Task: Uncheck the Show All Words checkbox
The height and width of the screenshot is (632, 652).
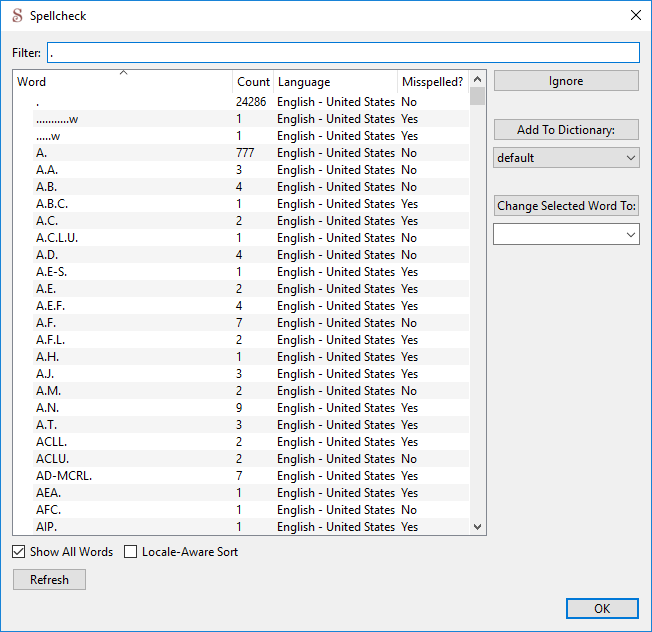Action: click(19, 552)
